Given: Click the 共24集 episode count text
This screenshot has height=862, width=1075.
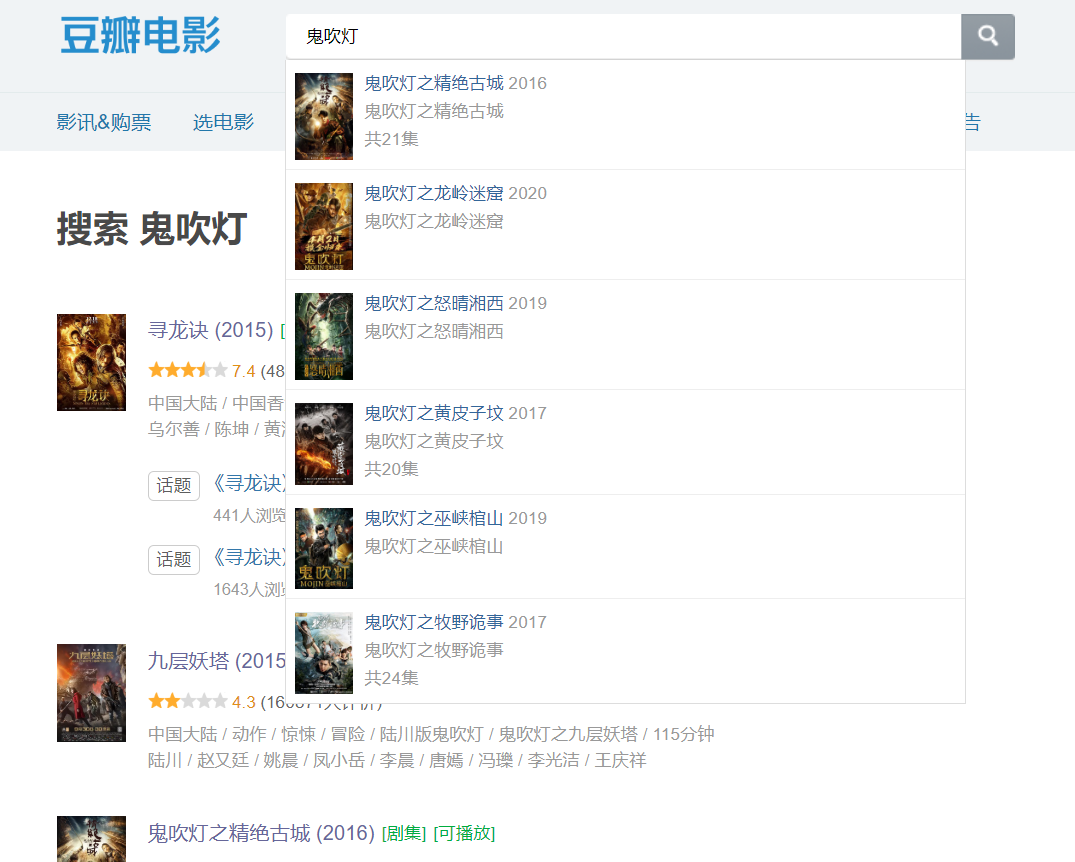Looking at the screenshot, I should pyautogui.click(x=391, y=678).
